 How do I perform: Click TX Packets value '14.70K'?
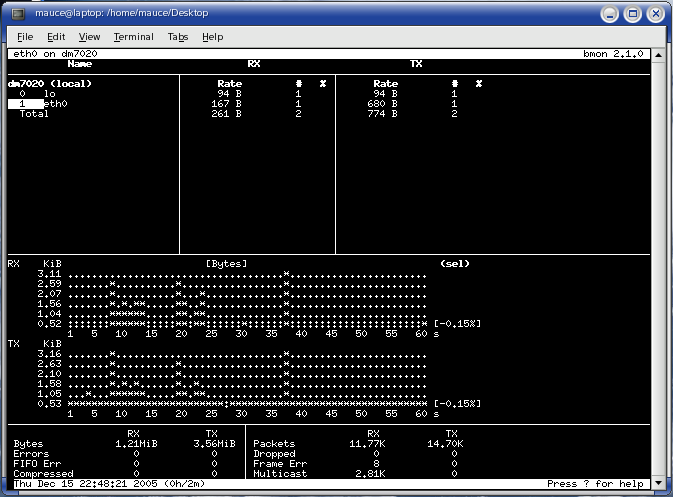(x=445, y=444)
